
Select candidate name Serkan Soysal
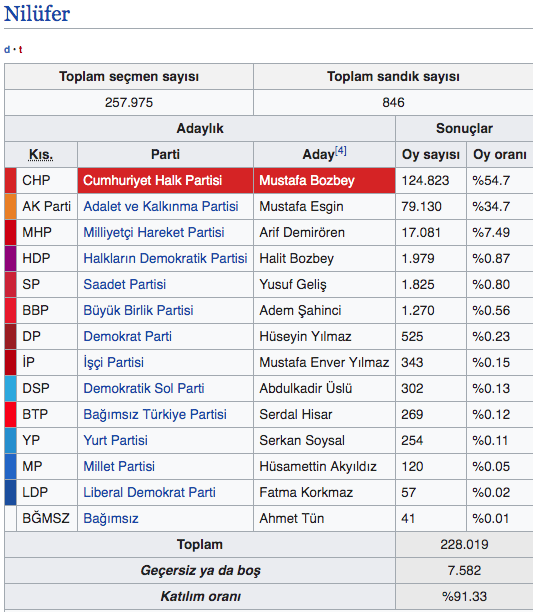[302, 441]
